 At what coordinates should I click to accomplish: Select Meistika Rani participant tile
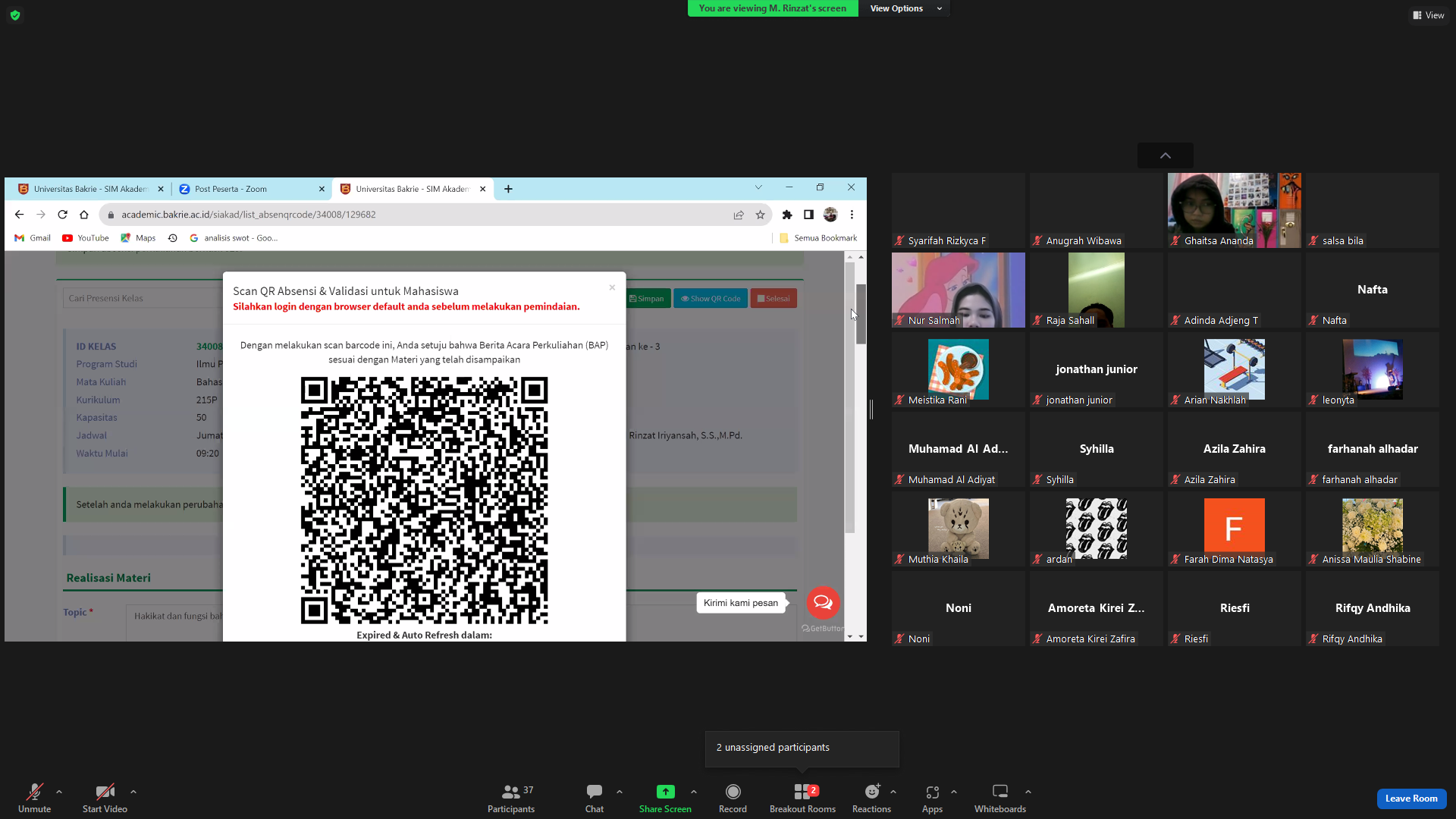(958, 369)
